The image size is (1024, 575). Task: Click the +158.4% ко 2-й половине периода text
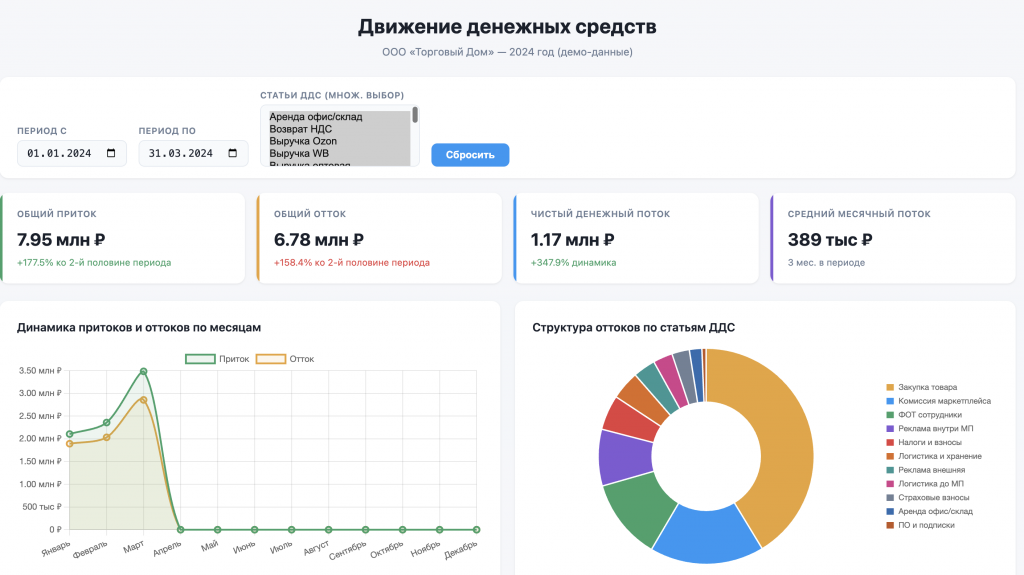pyautogui.click(x=351, y=263)
